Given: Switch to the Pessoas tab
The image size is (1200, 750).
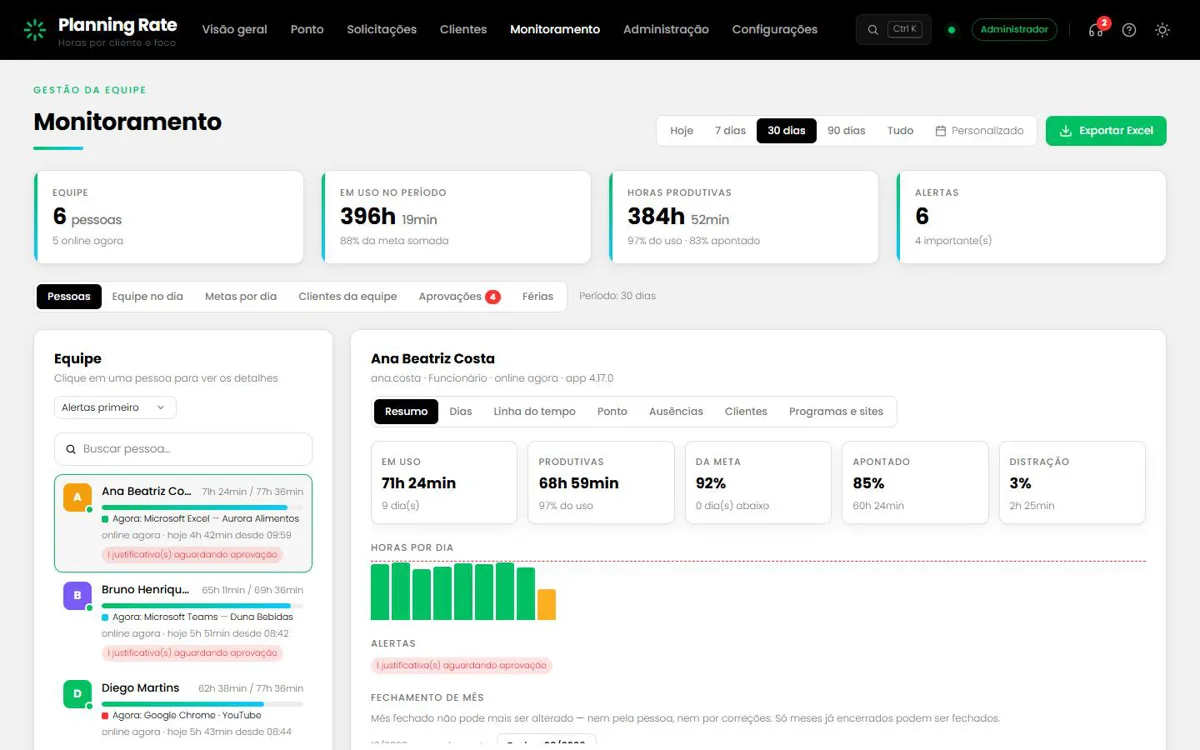Looking at the screenshot, I should [x=69, y=296].
